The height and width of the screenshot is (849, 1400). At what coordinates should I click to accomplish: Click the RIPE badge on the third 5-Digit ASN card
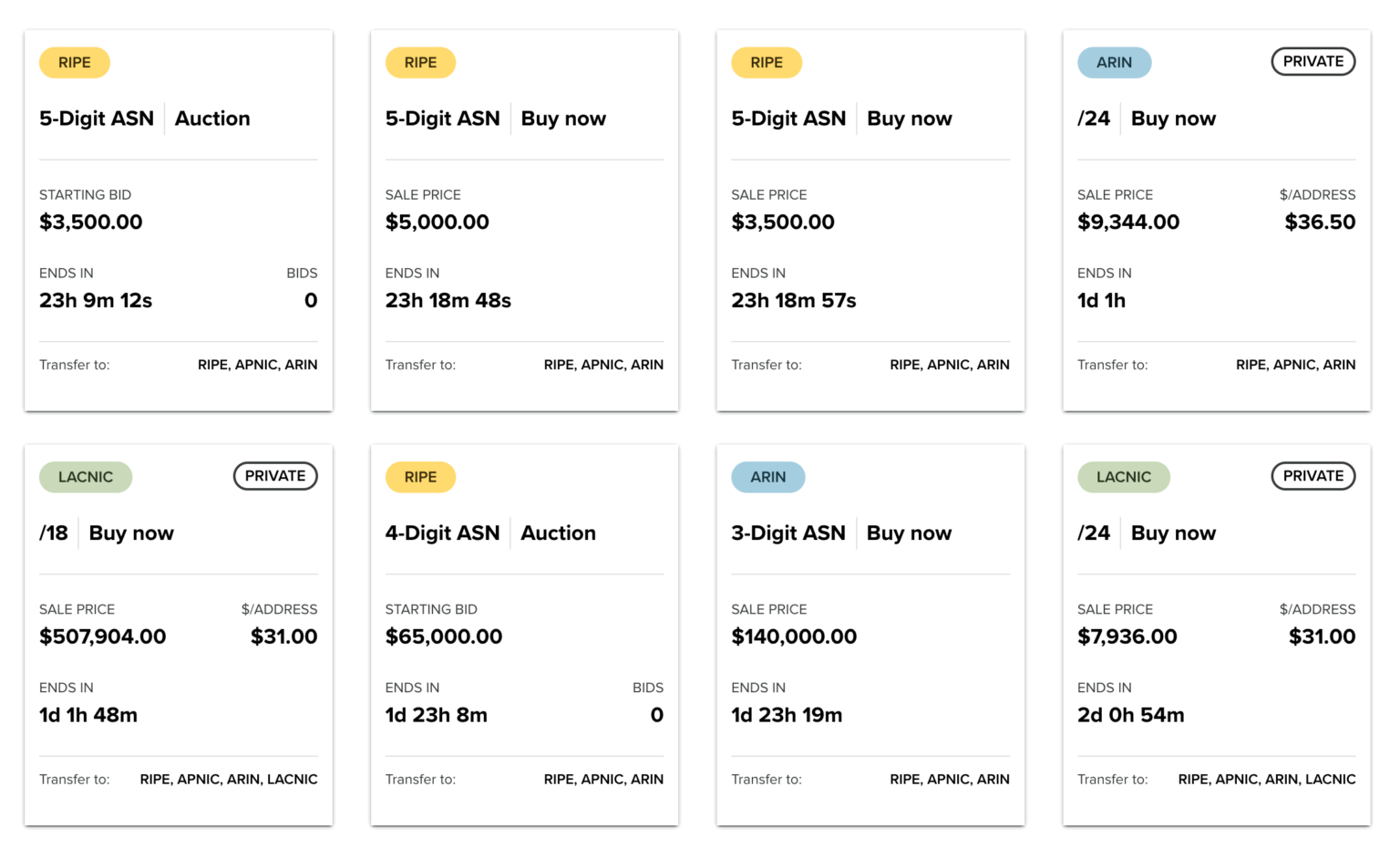tap(767, 62)
